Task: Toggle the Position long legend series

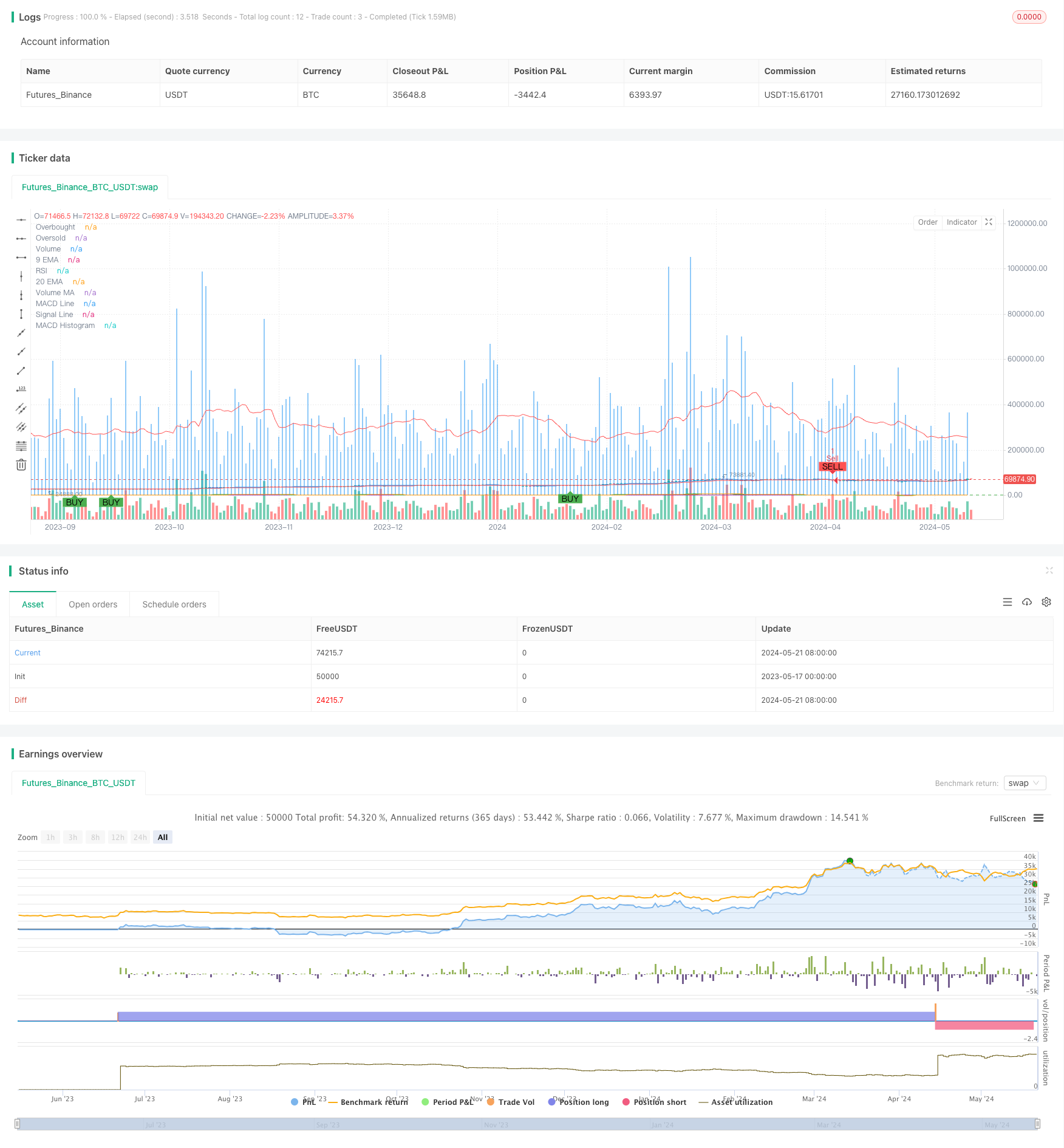Action: (578, 1102)
